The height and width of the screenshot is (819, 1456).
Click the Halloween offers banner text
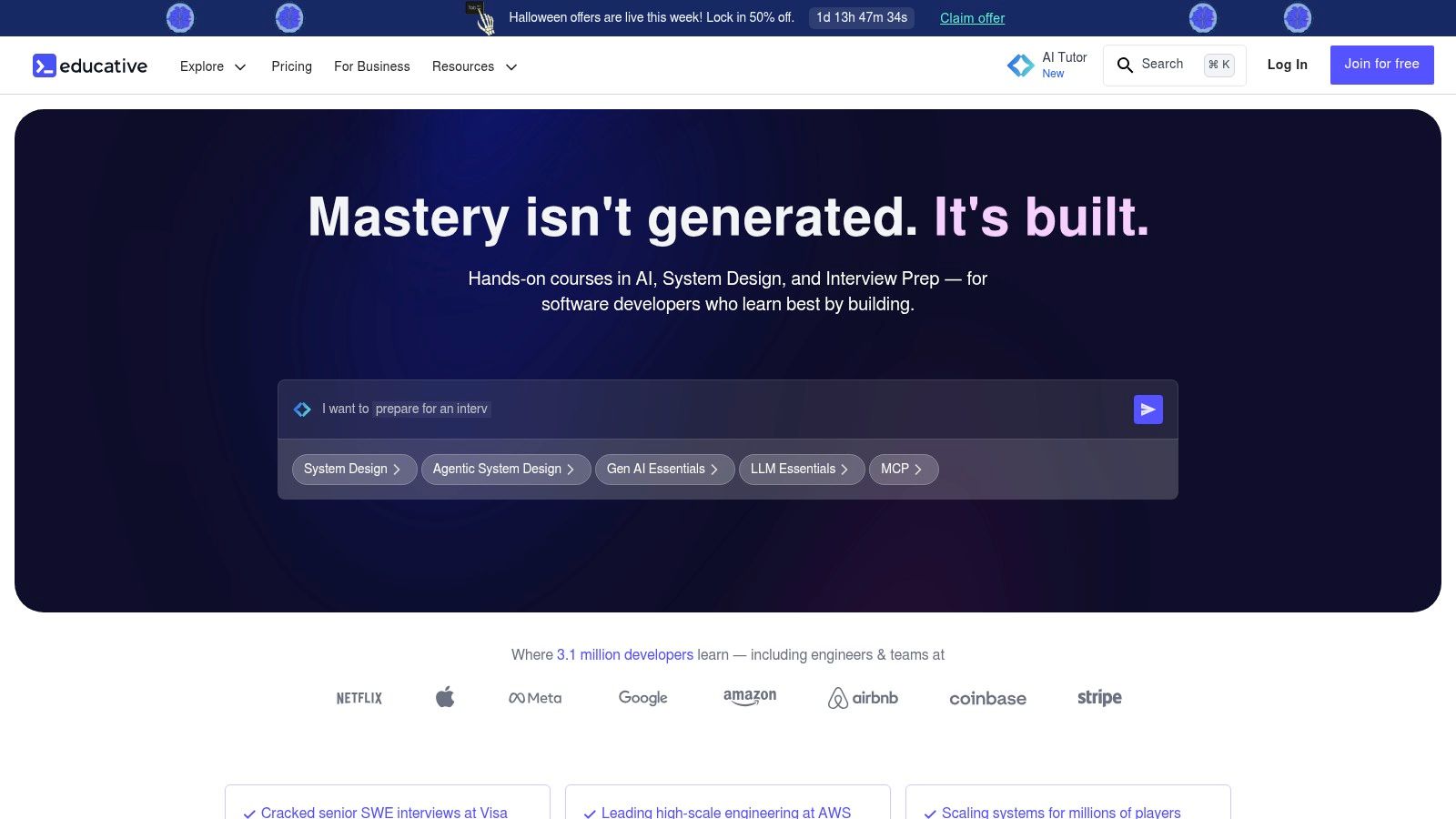click(652, 17)
